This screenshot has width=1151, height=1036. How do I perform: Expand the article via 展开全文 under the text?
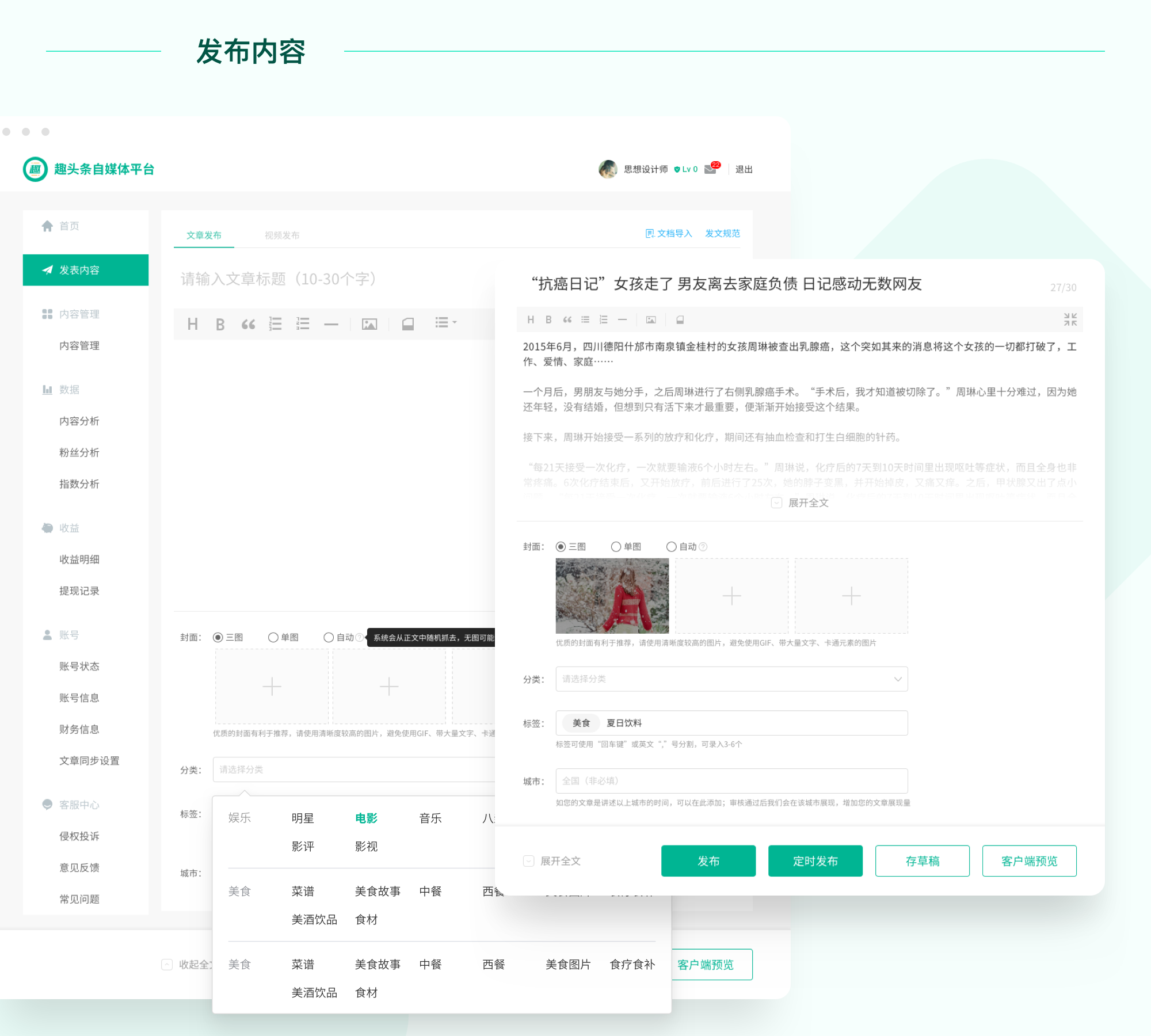pos(800,502)
